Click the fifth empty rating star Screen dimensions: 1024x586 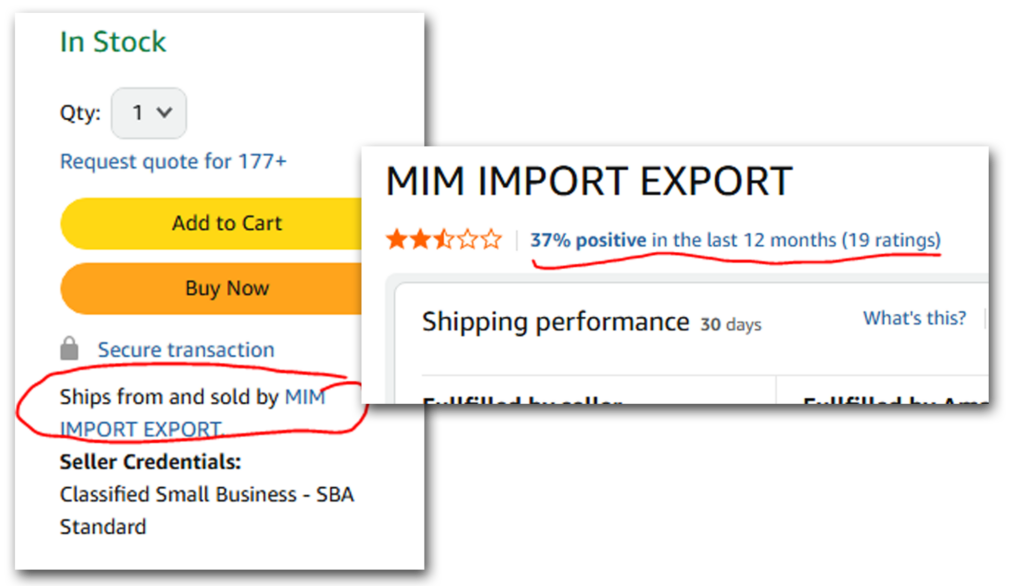click(x=490, y=240)
